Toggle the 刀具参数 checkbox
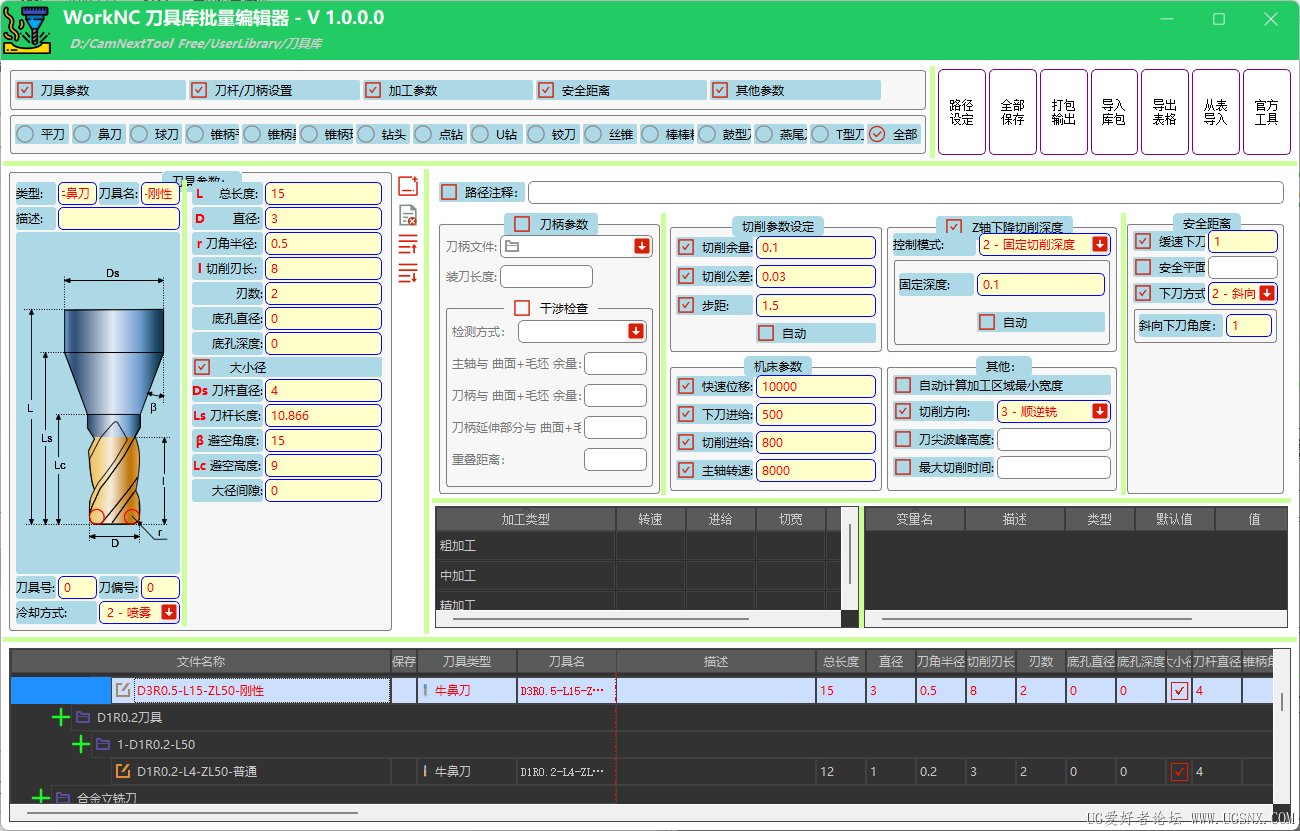This screenshot has height=831, width=1300. tap(25, 90)
